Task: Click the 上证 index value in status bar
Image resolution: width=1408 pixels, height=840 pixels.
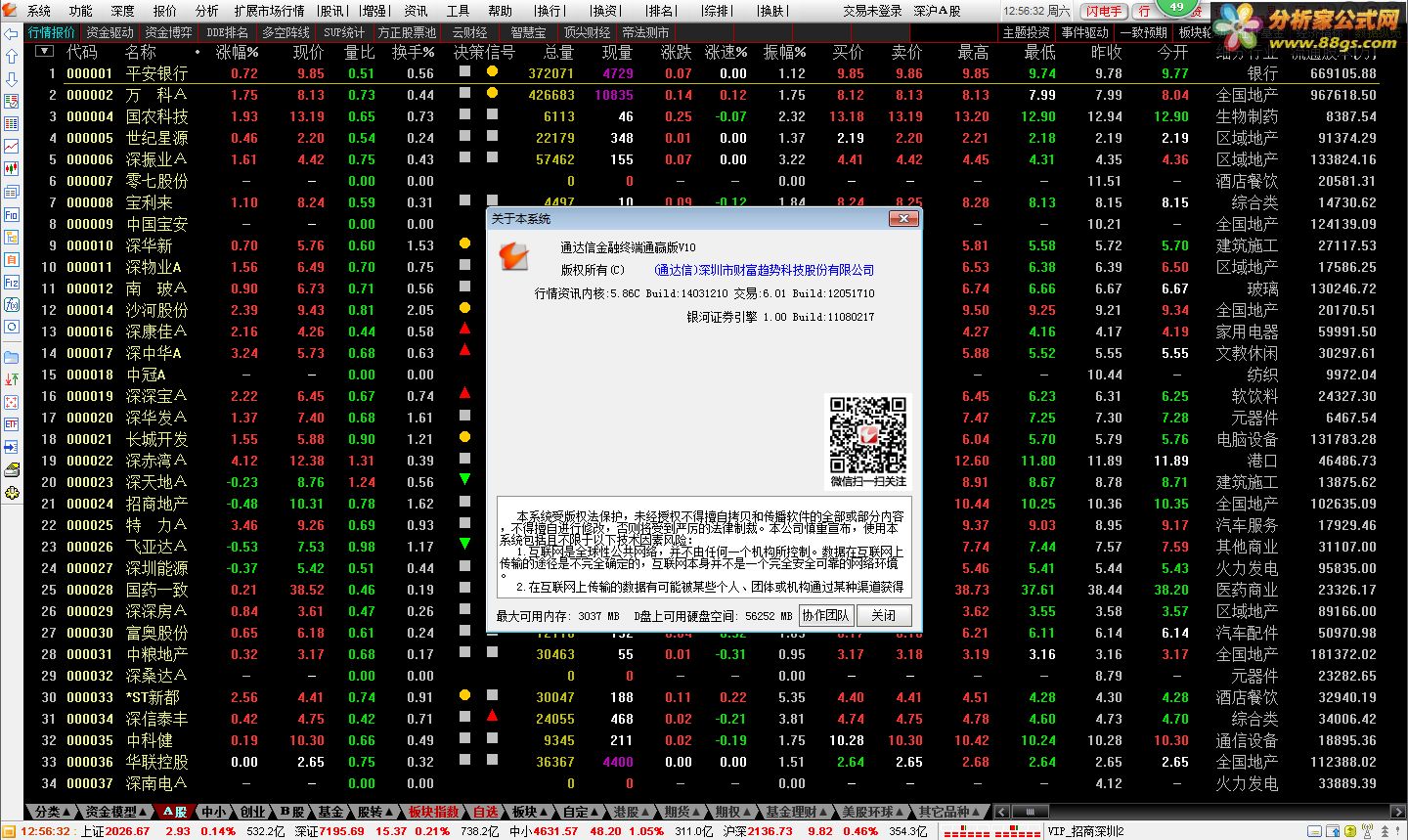Action: [x=127, y=831]
